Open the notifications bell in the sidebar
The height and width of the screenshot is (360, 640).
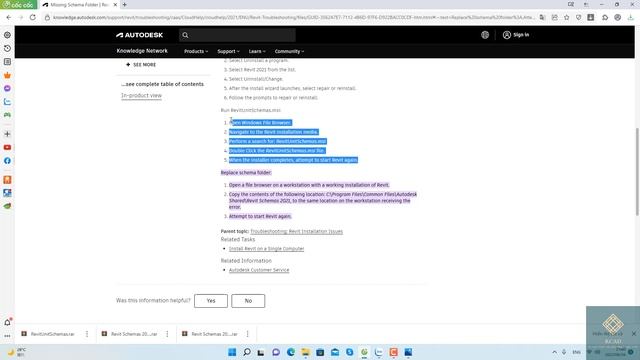click(x=7, y=322)
